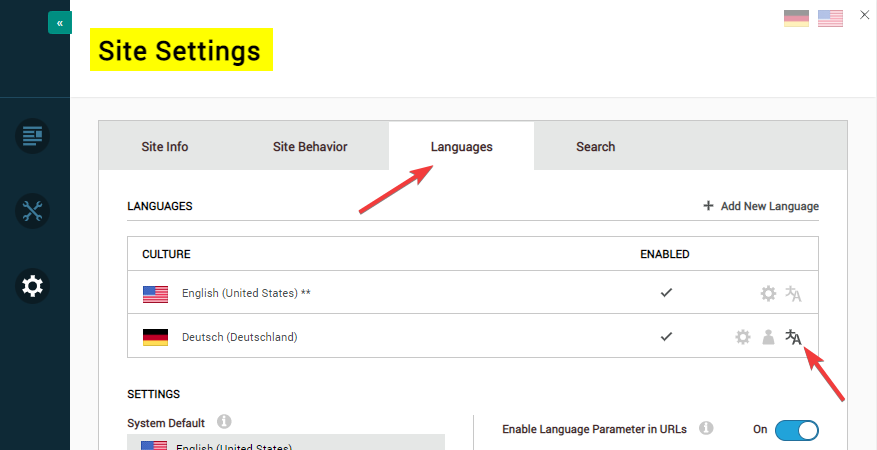The height and width of the screenshot is (450, 877).
Task: Click the Add New Language link
Action: pos(770,206)
